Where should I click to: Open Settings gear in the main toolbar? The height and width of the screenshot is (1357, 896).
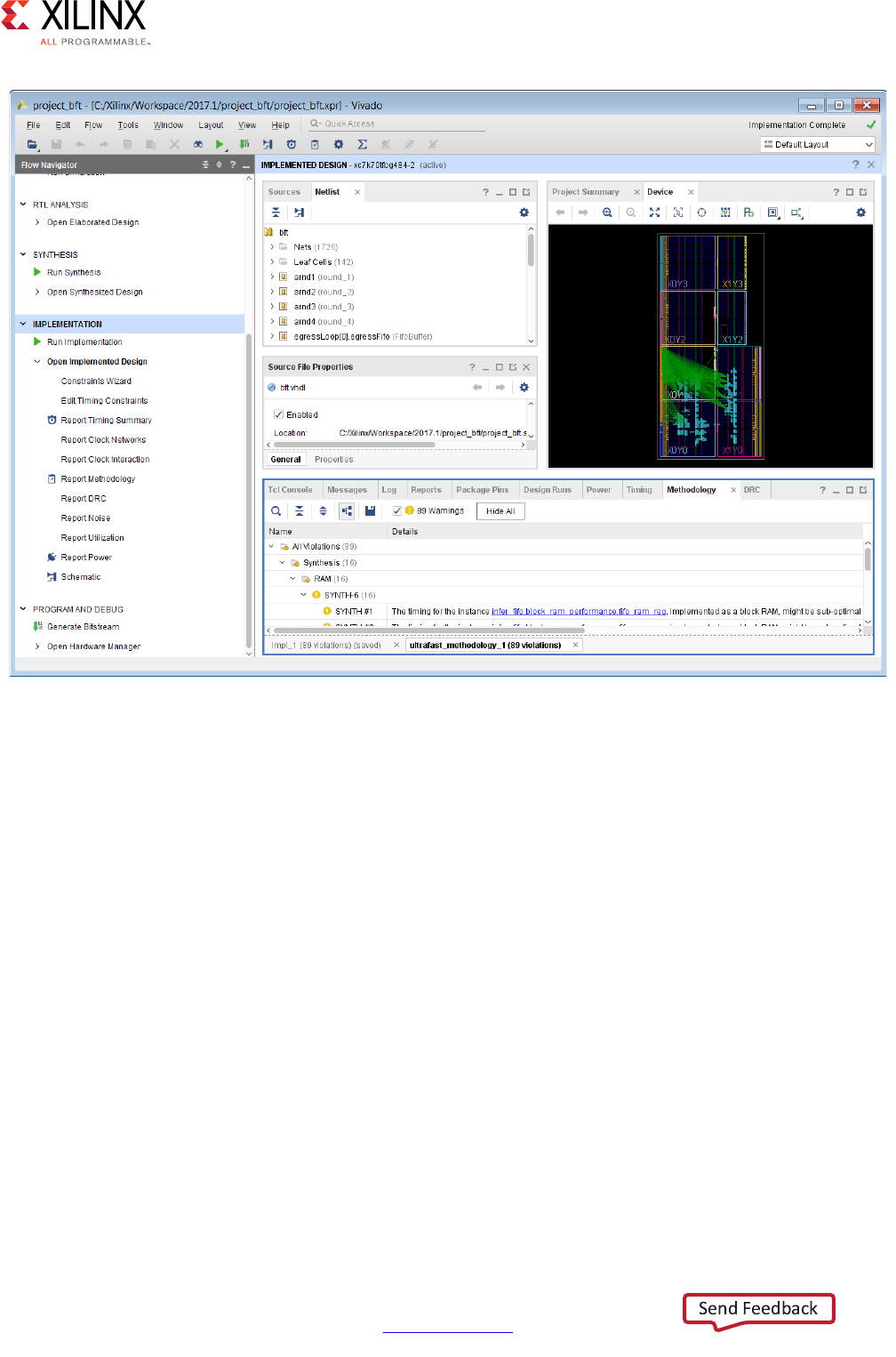pyautogui.click(x=338, y=144)
